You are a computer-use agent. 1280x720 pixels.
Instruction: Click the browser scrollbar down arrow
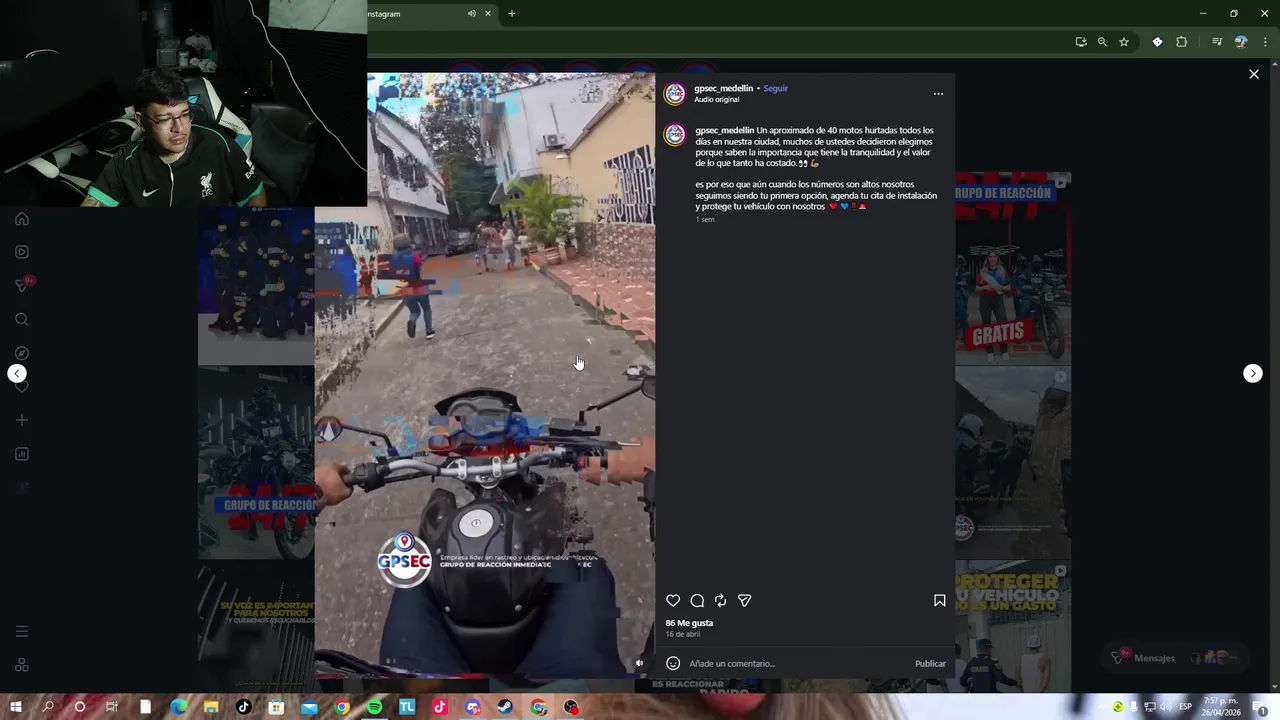pos(1274,688)
